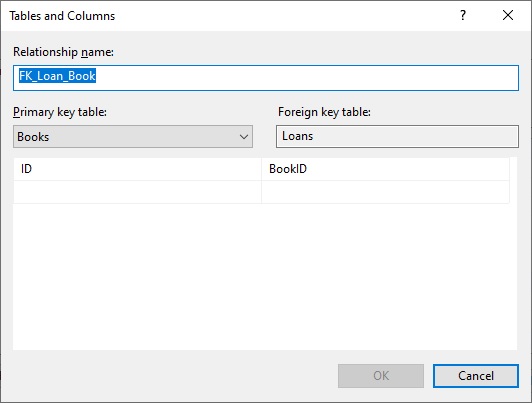Click the Foreign key table label
Viewport: 532px width, 403px height.
pos(324,112)
